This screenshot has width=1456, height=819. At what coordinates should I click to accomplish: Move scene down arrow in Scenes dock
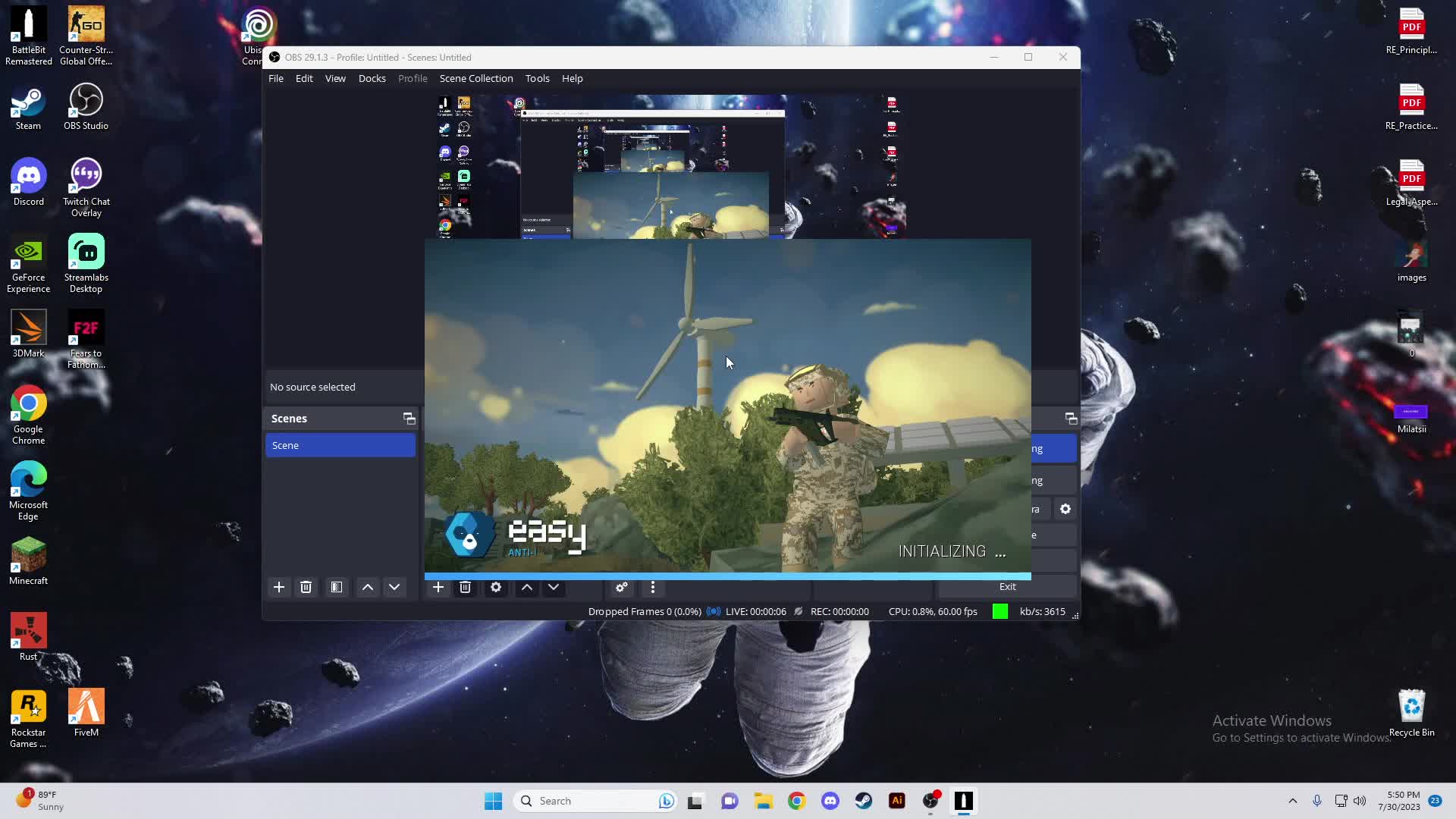click(x=394, y=587)
